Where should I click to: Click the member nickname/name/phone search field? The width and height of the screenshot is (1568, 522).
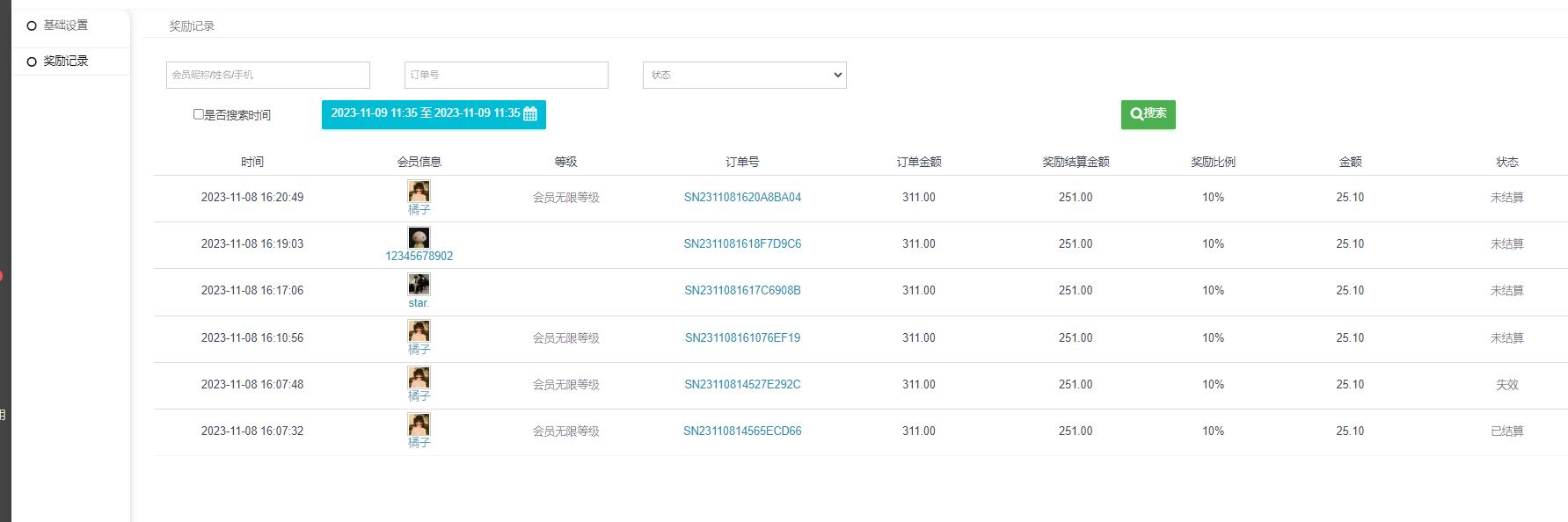[x=267, y=75]
